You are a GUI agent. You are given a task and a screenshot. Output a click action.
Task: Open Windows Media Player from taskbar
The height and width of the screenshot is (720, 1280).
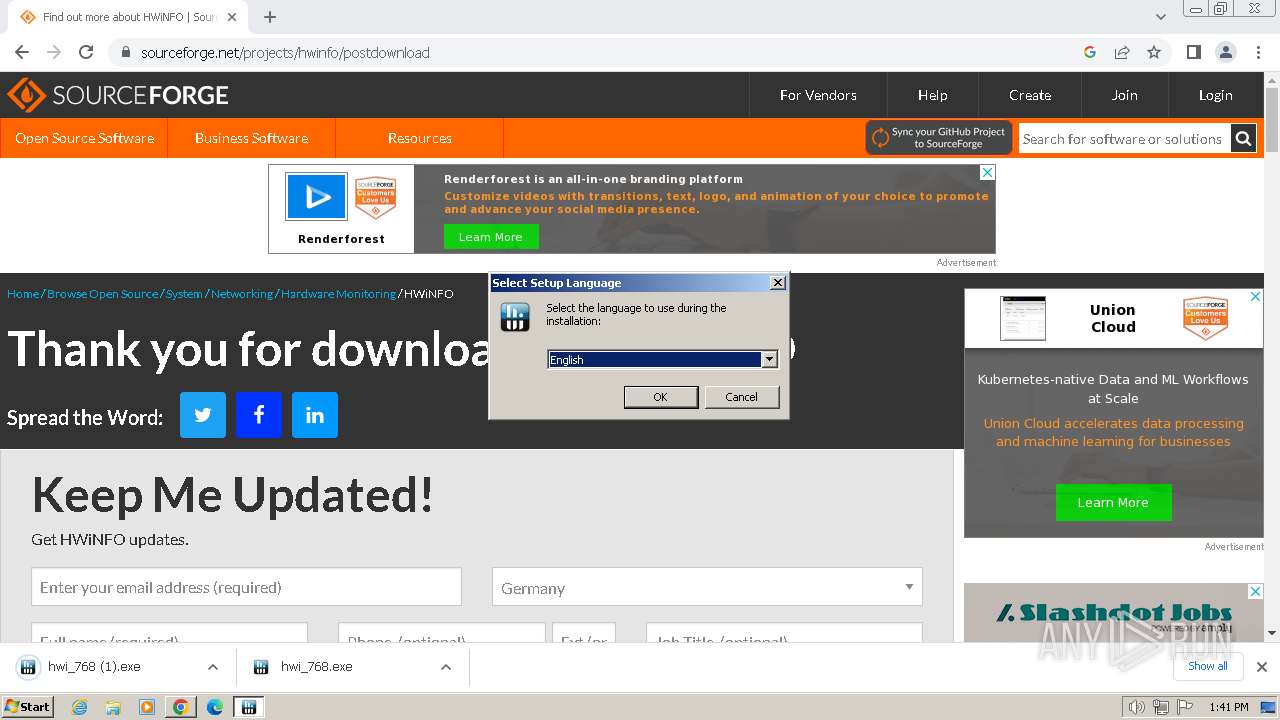pyautogui.click(x=147, y=707)
